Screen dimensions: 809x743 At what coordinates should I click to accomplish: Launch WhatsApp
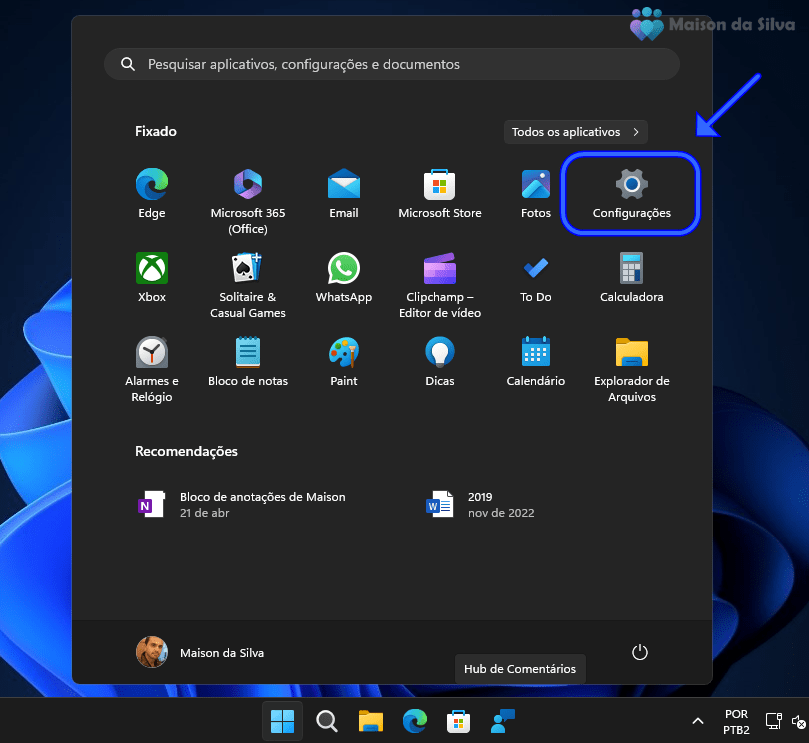tap(344, 278)
